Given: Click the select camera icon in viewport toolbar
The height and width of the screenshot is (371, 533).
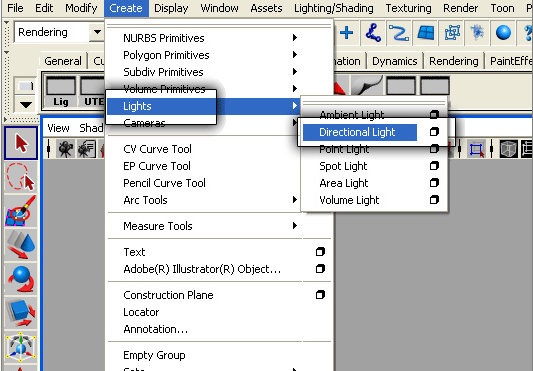Looking at the screenshot, I should (x=66, y=149).
